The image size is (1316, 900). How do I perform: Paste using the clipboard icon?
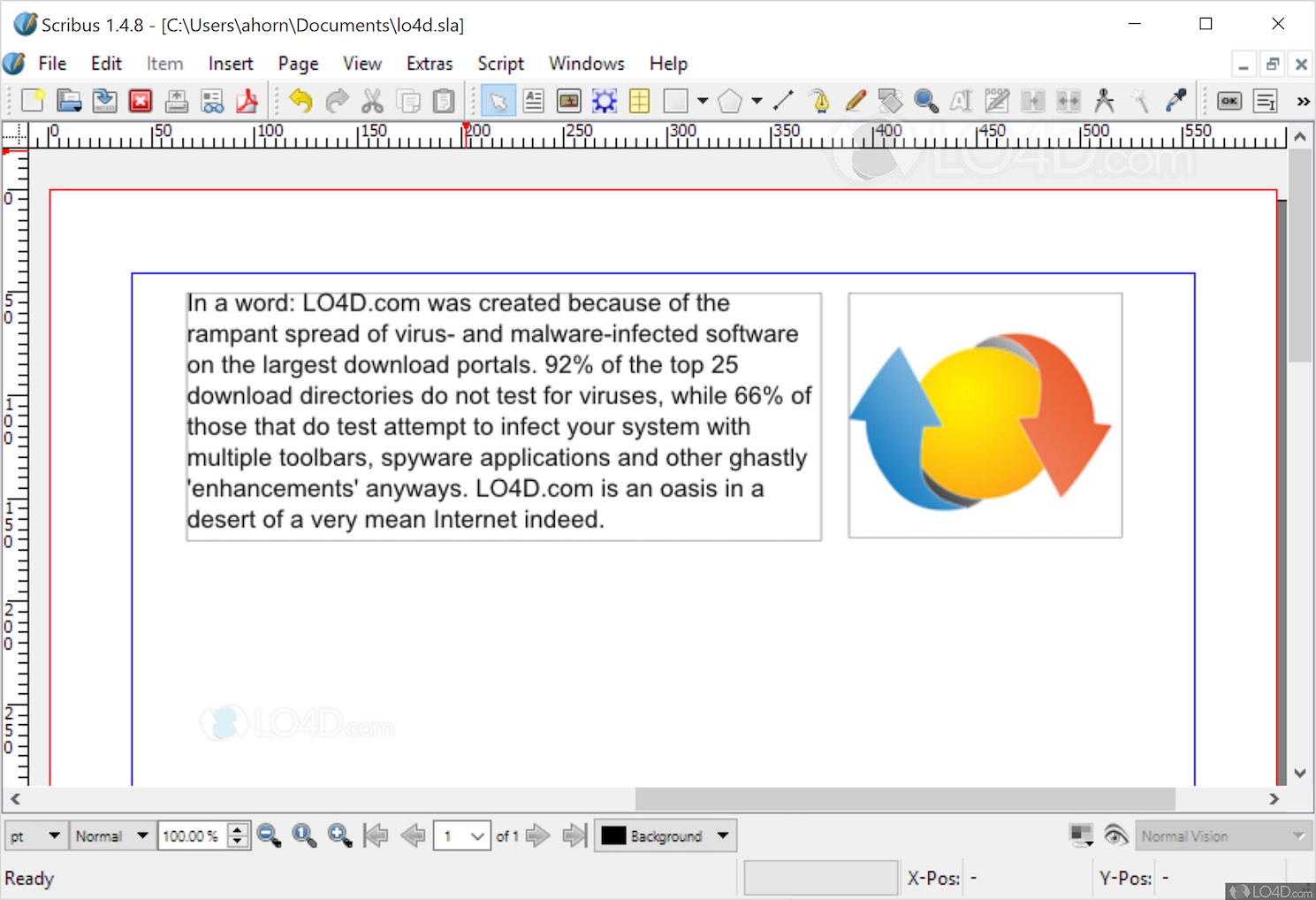(444, 101)
